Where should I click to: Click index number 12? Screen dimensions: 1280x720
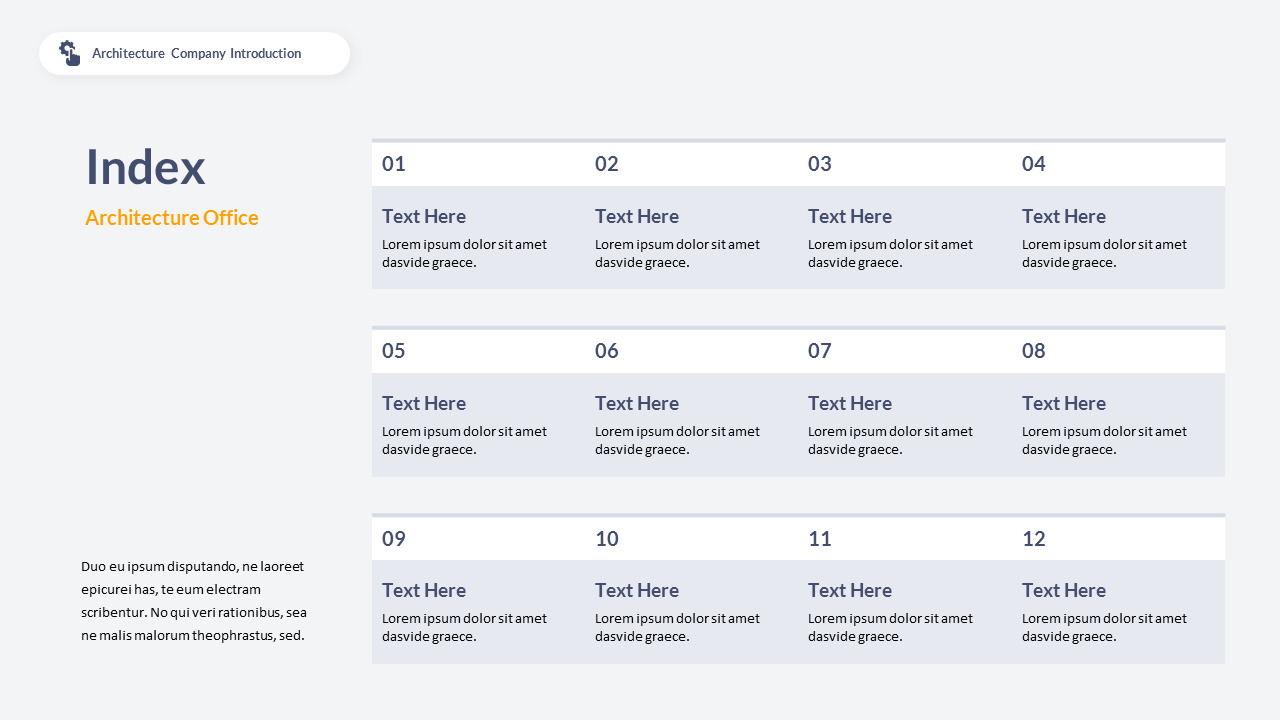(x=1034, y=539)
